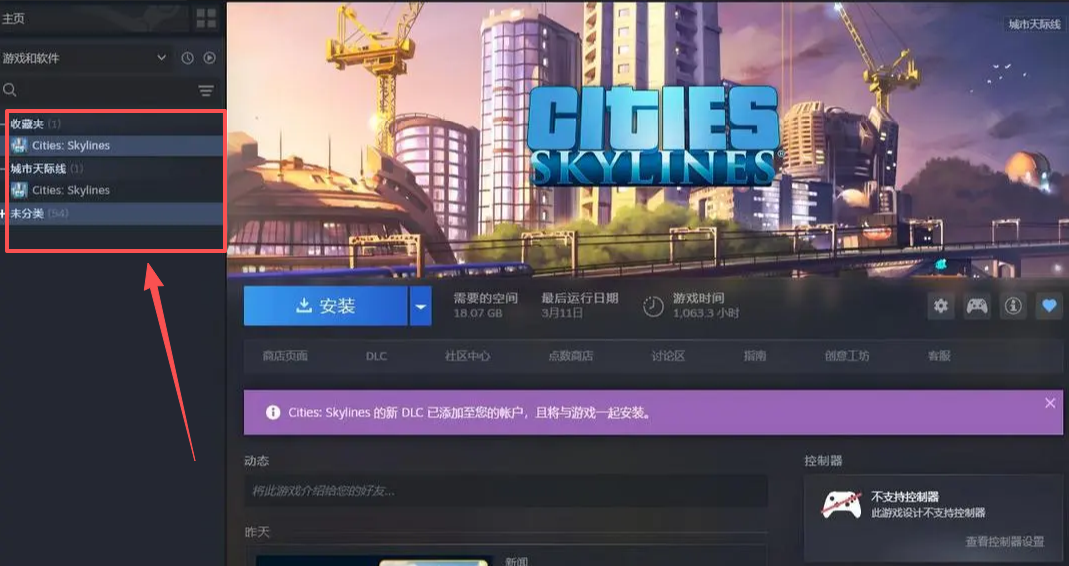Show game info with the (i) icon
The image size is (1069, 566).
pyautogui.click(x=1012, y=306)
